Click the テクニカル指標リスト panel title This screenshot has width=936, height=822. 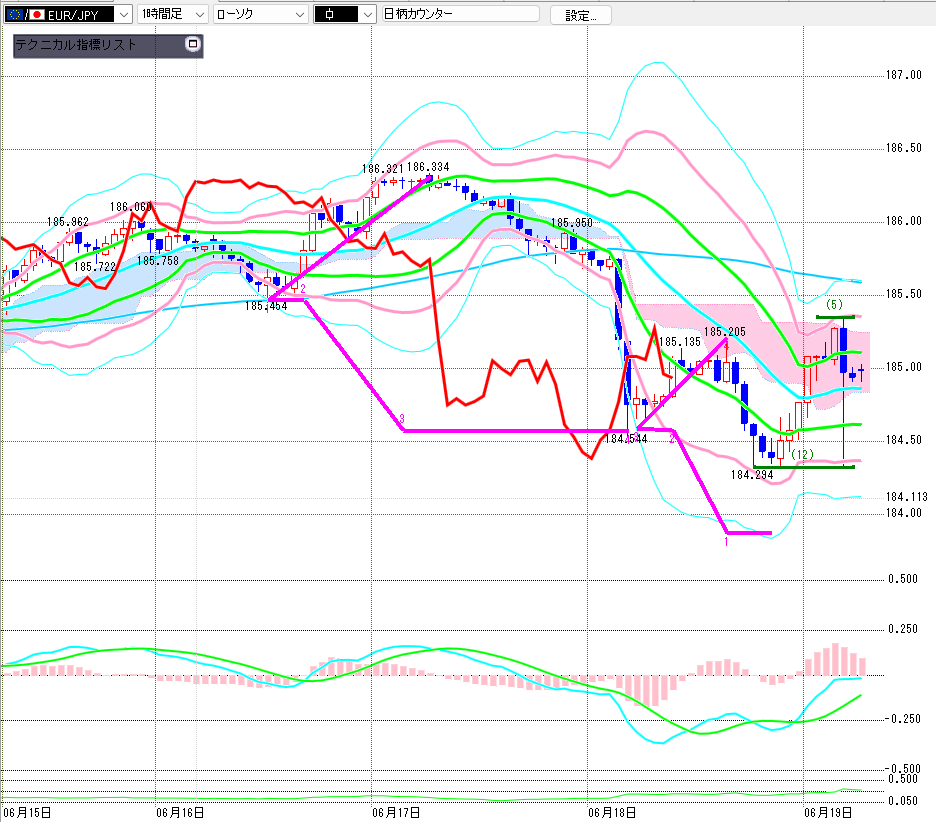[76, 45]
